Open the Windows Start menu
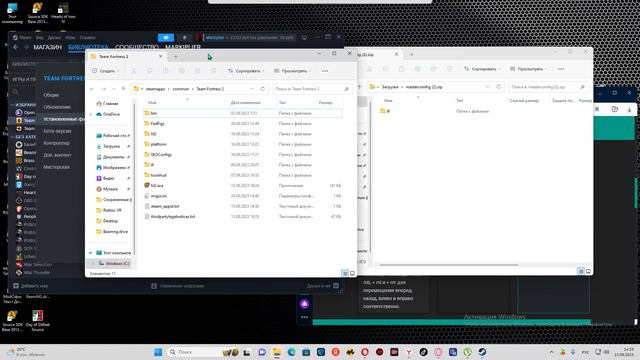Viewport: 640px width, 360px height. (158, 352)
